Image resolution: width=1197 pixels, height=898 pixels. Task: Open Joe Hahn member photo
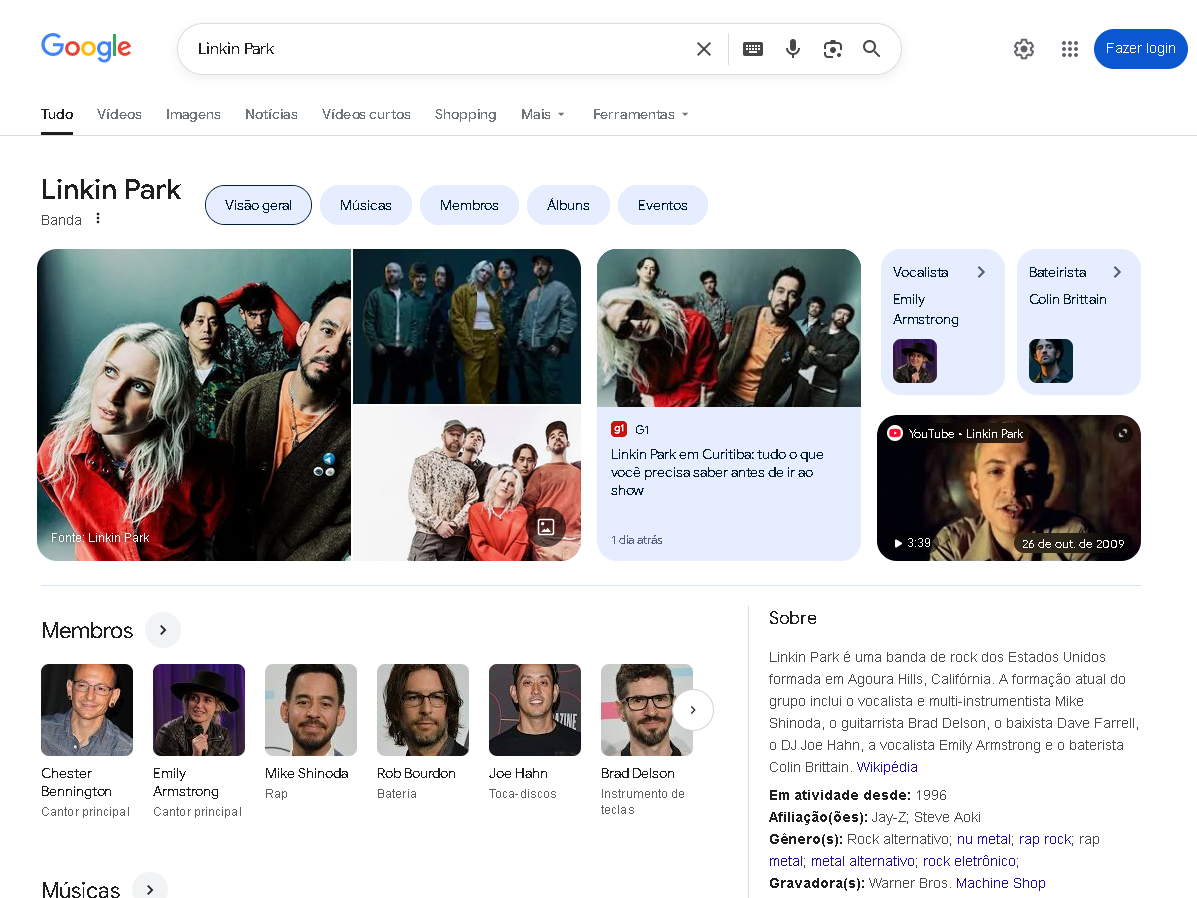click(534, 709)
